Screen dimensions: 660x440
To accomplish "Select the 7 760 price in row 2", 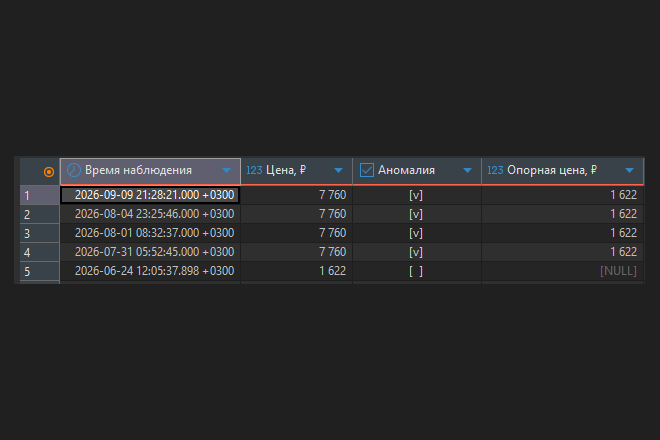I will tap(296, 214).
